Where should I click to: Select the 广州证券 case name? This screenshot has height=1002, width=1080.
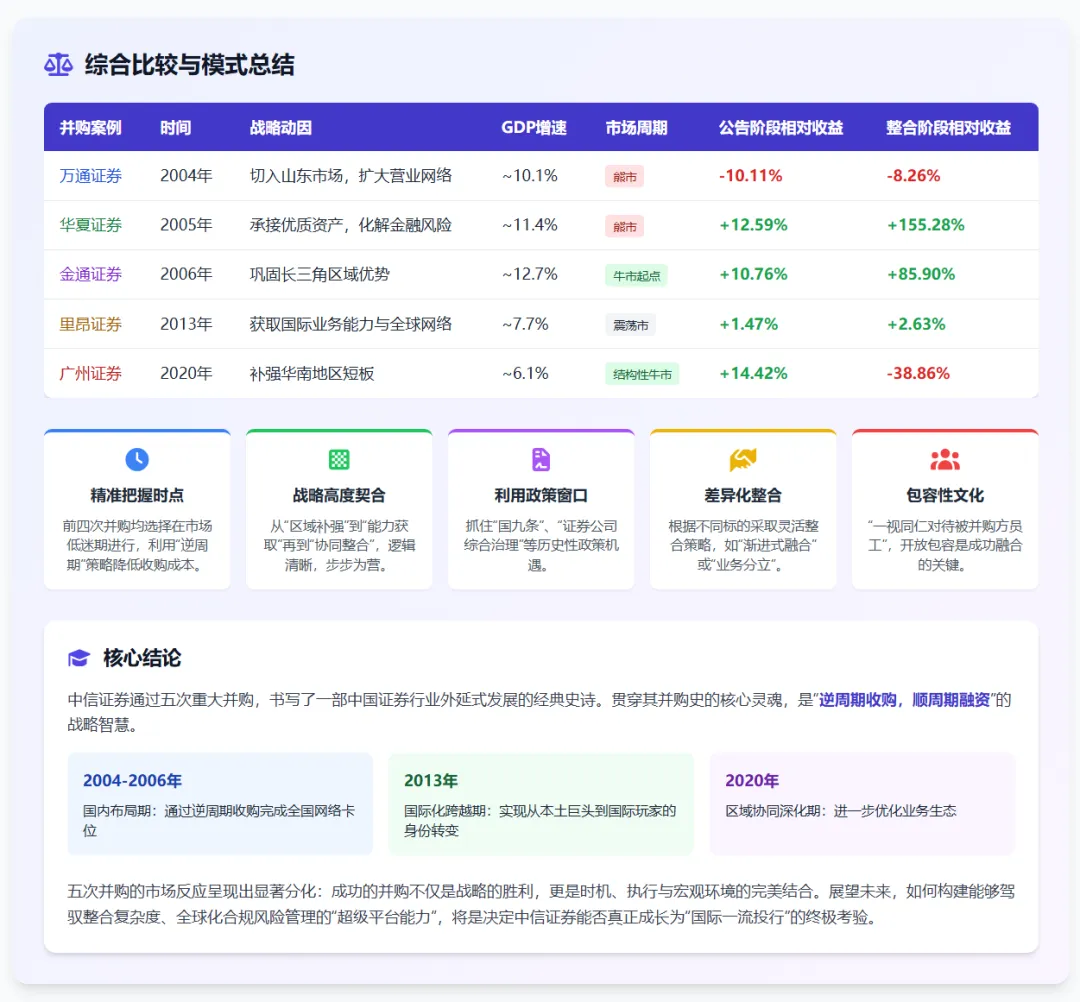coord(90,373)
